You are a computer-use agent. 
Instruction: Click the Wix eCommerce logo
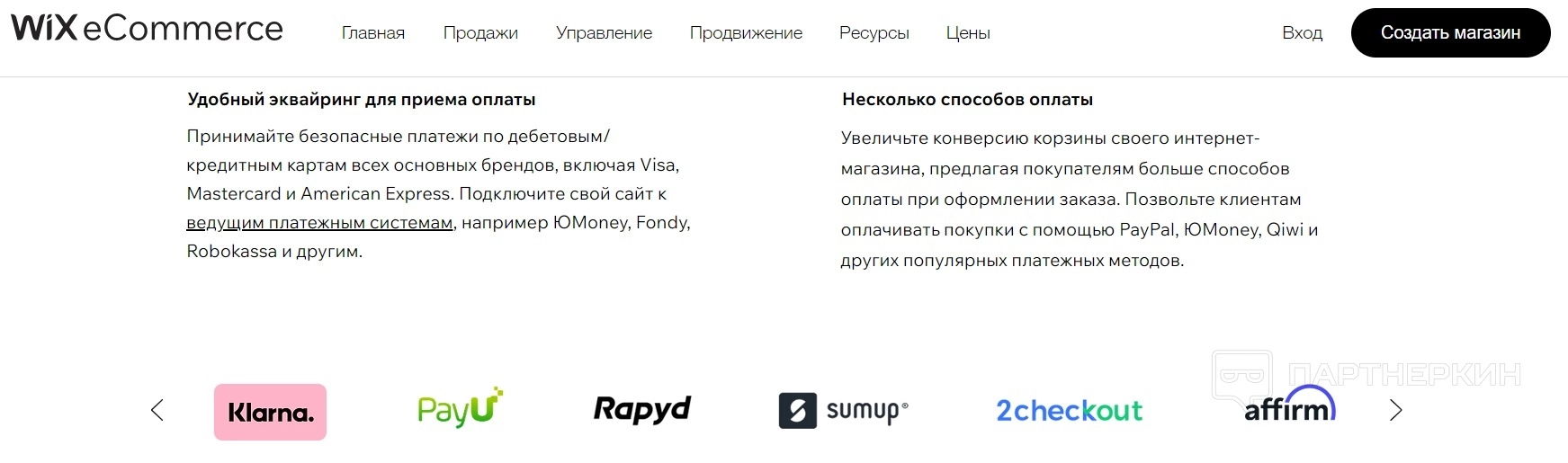pos(147,29)
